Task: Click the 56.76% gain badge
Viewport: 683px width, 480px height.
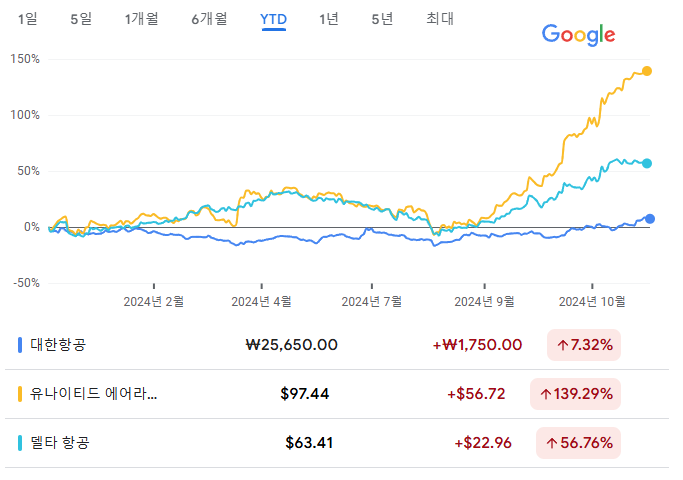Action: (x=579, y=443)
